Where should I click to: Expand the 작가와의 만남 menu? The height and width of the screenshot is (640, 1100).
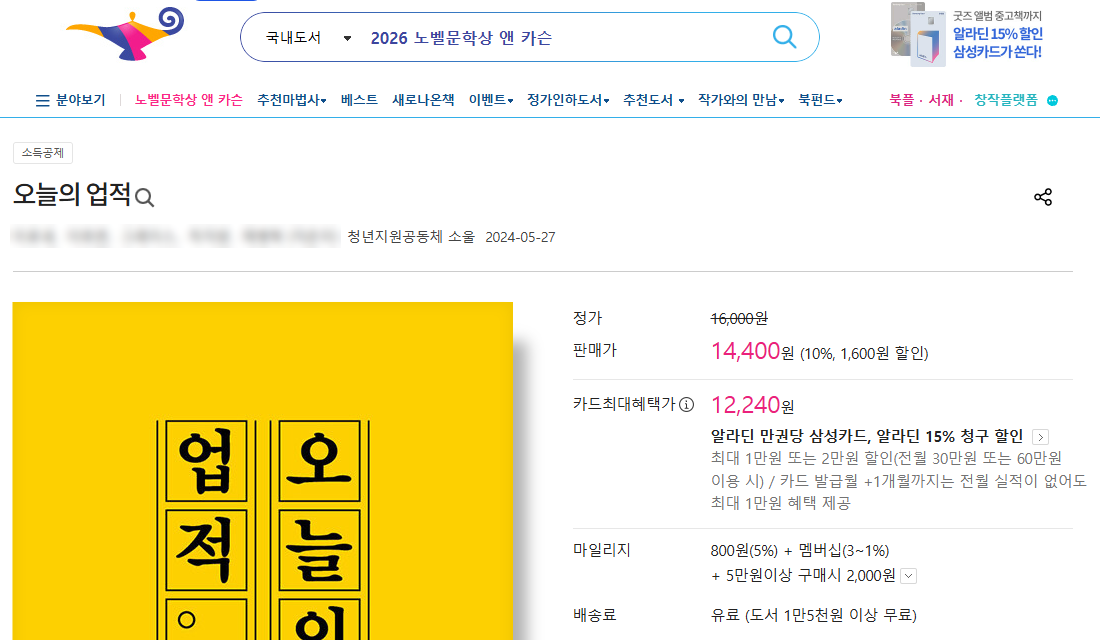click(741, 100)
